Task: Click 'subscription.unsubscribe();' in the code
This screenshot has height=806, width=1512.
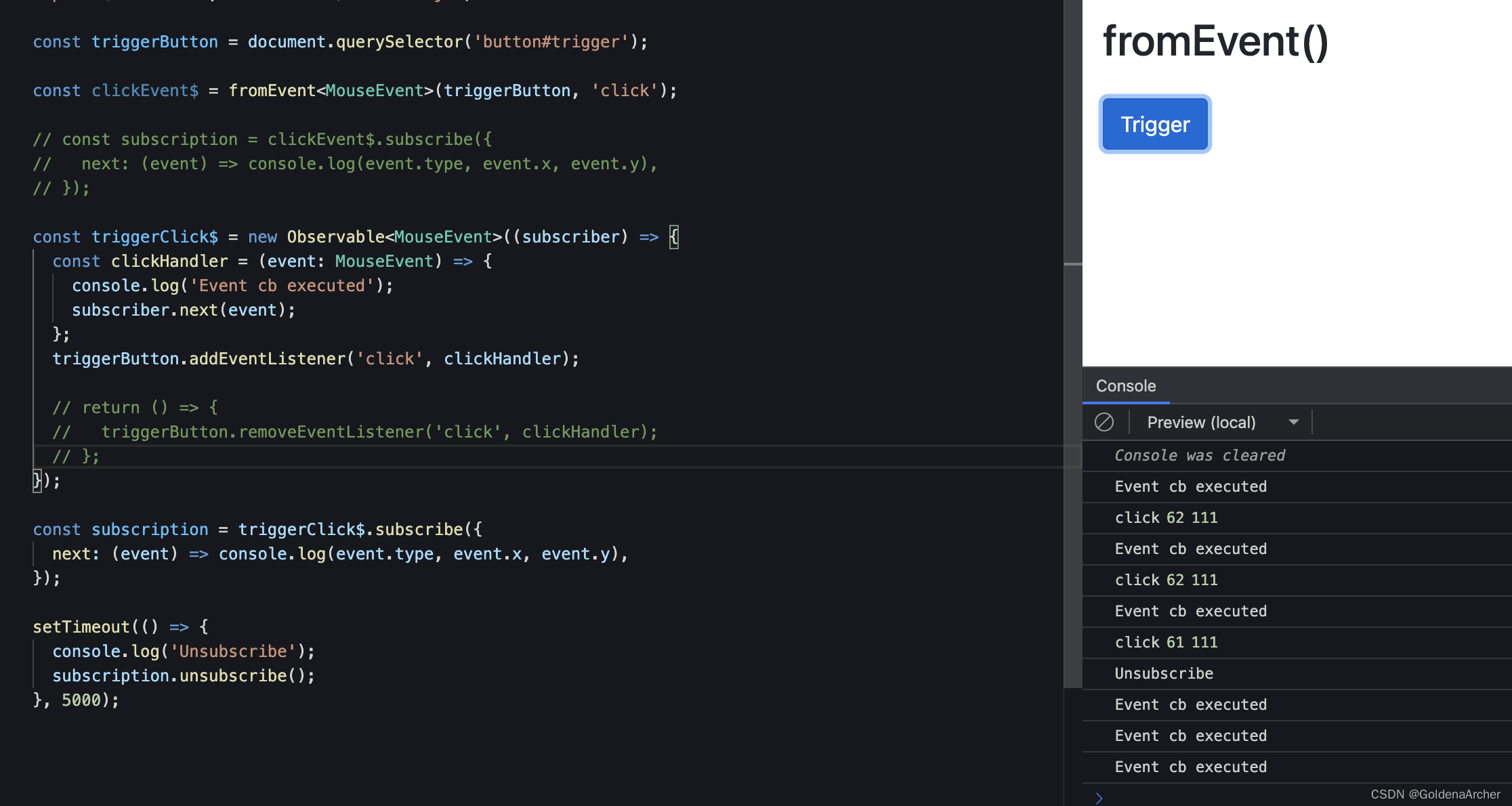Action: 183,676
